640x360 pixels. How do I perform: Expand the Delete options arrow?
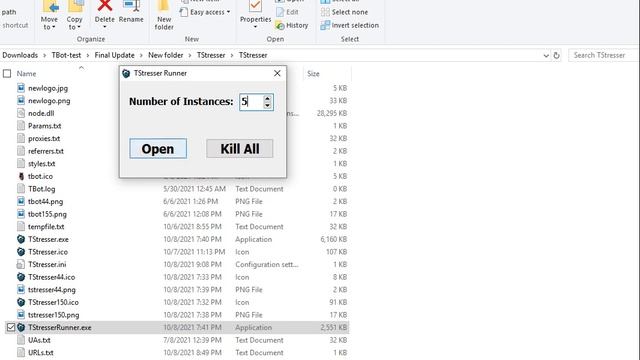104,27
